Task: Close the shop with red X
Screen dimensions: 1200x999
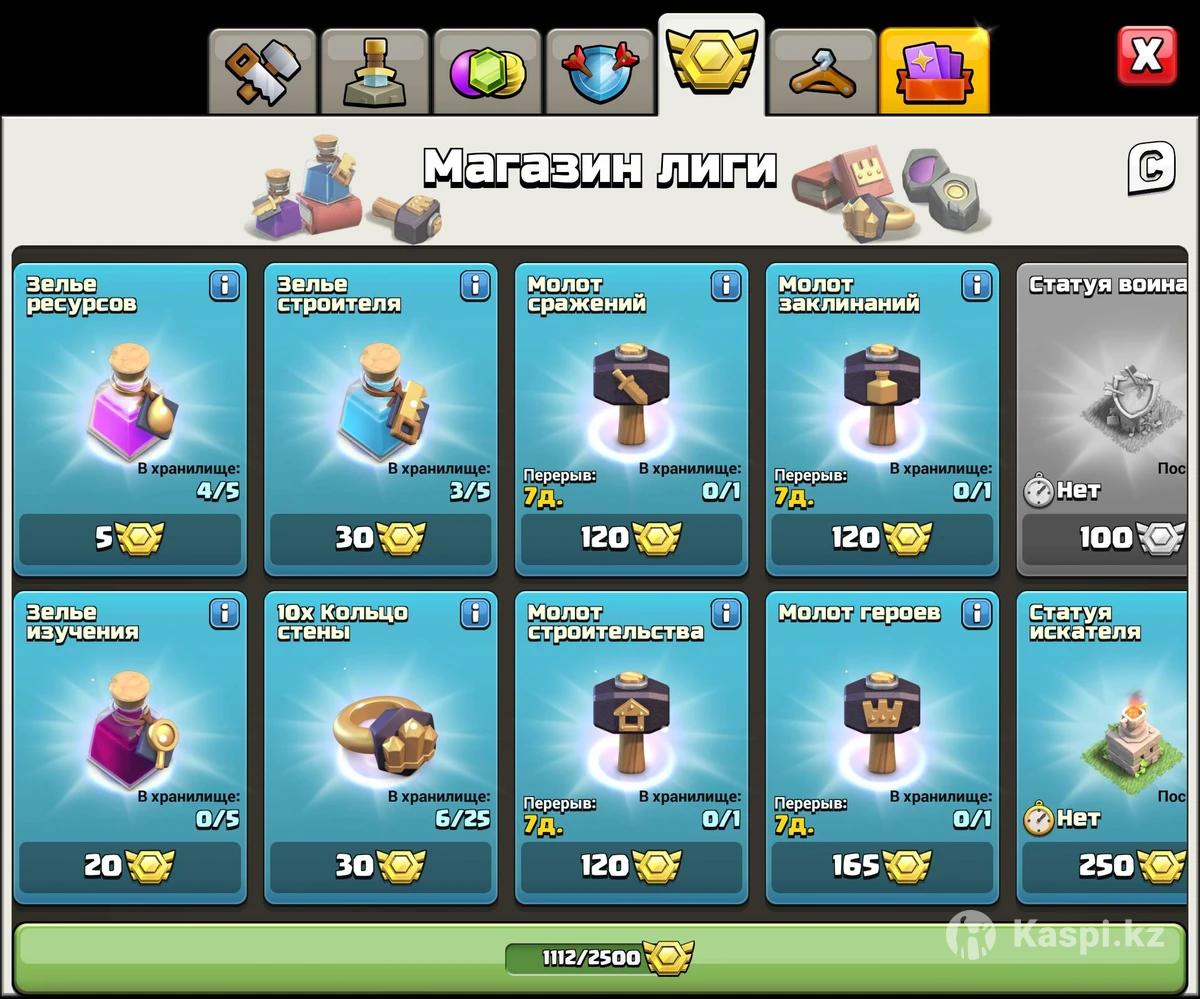Action: (1146, 56)
